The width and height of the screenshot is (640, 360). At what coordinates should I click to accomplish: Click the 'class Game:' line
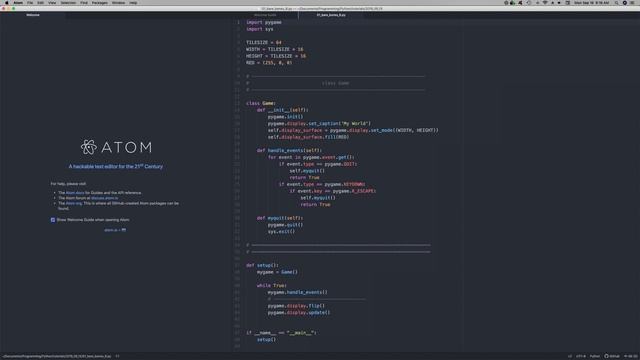pyautogui.click(x=261, y=103)
